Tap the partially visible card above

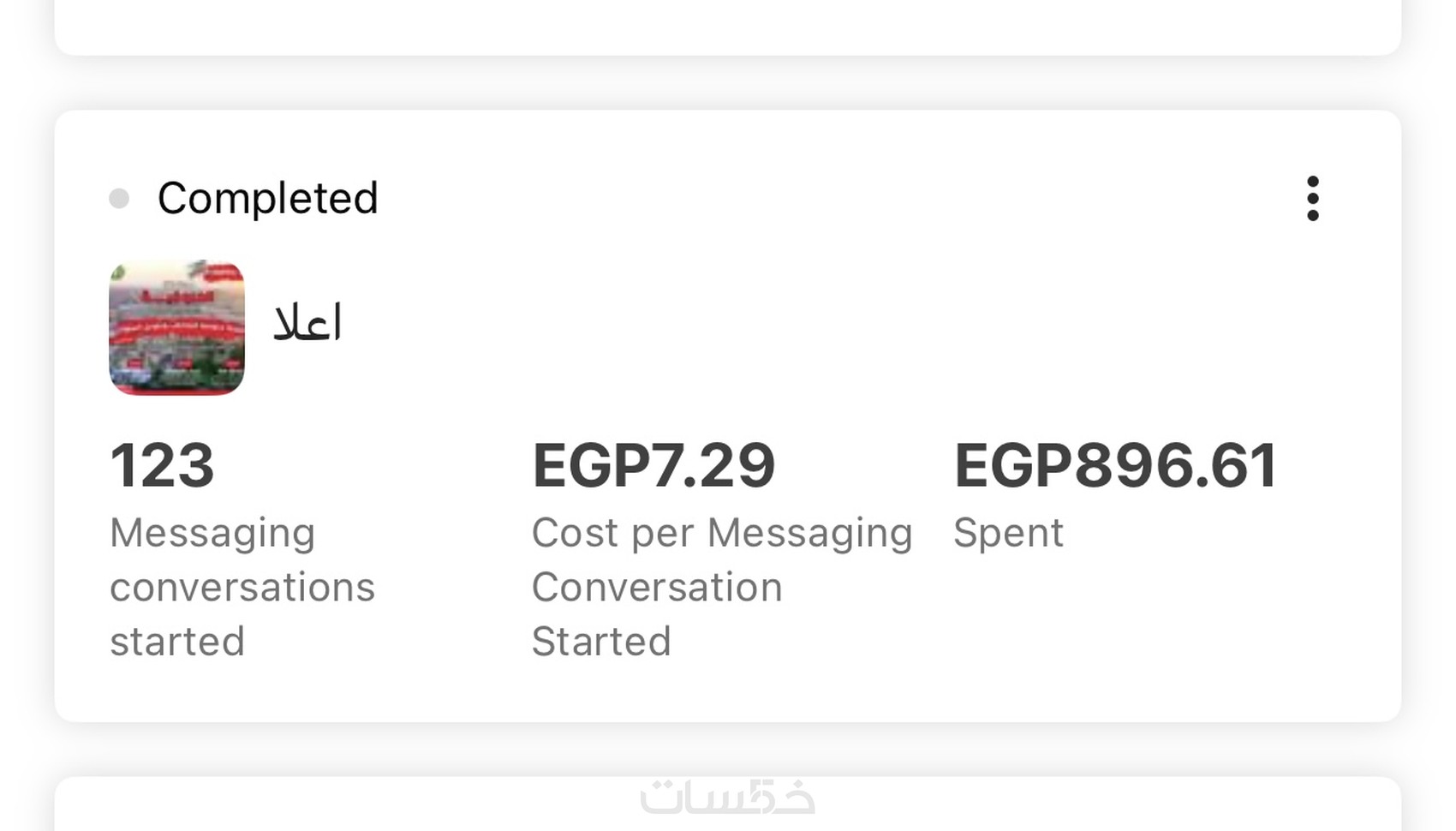click(x=728, y=26)
